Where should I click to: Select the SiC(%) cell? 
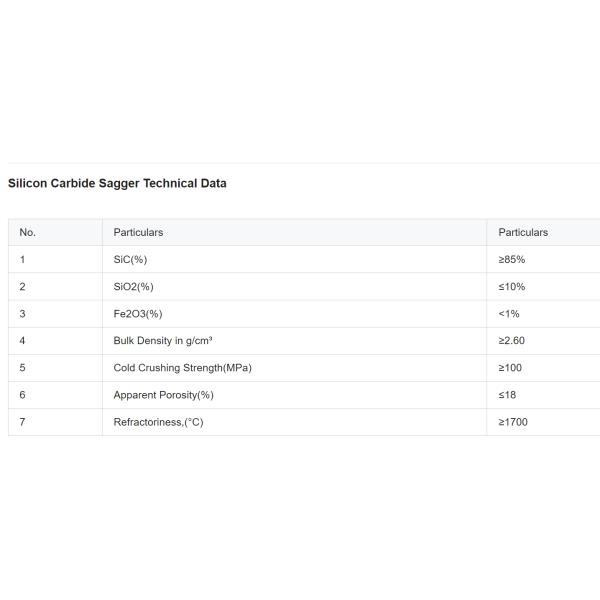[x=130, y=259]
